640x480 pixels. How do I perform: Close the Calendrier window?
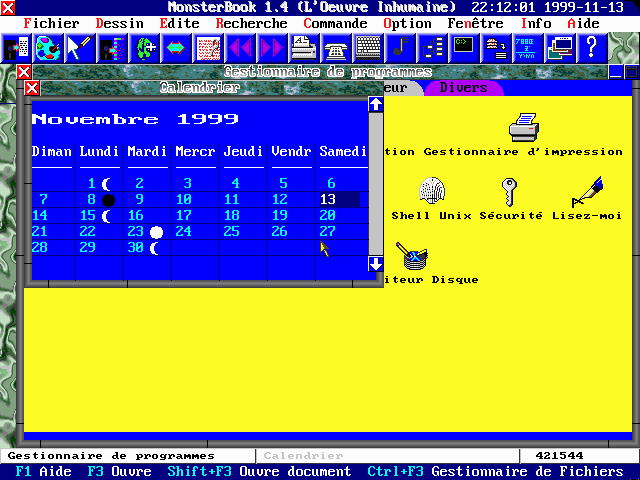(32, 88)
